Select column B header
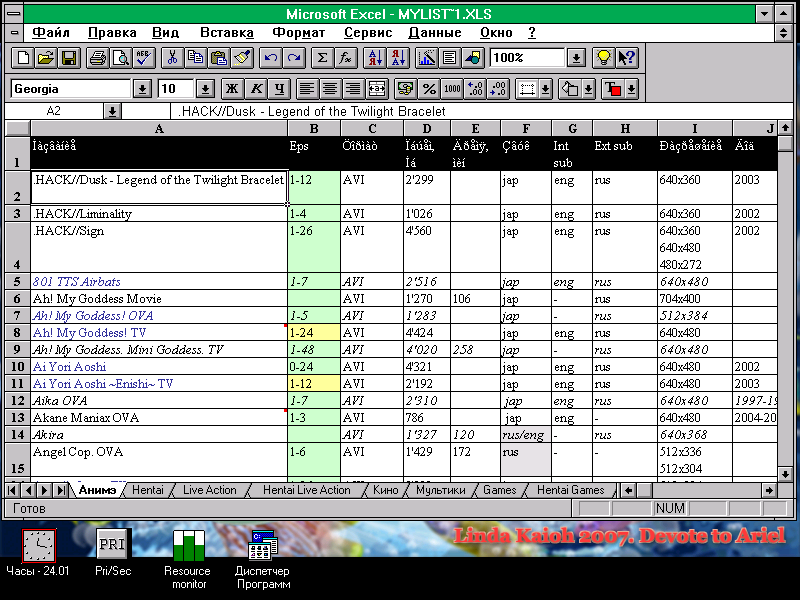800x600 pixels. point(314,129)
